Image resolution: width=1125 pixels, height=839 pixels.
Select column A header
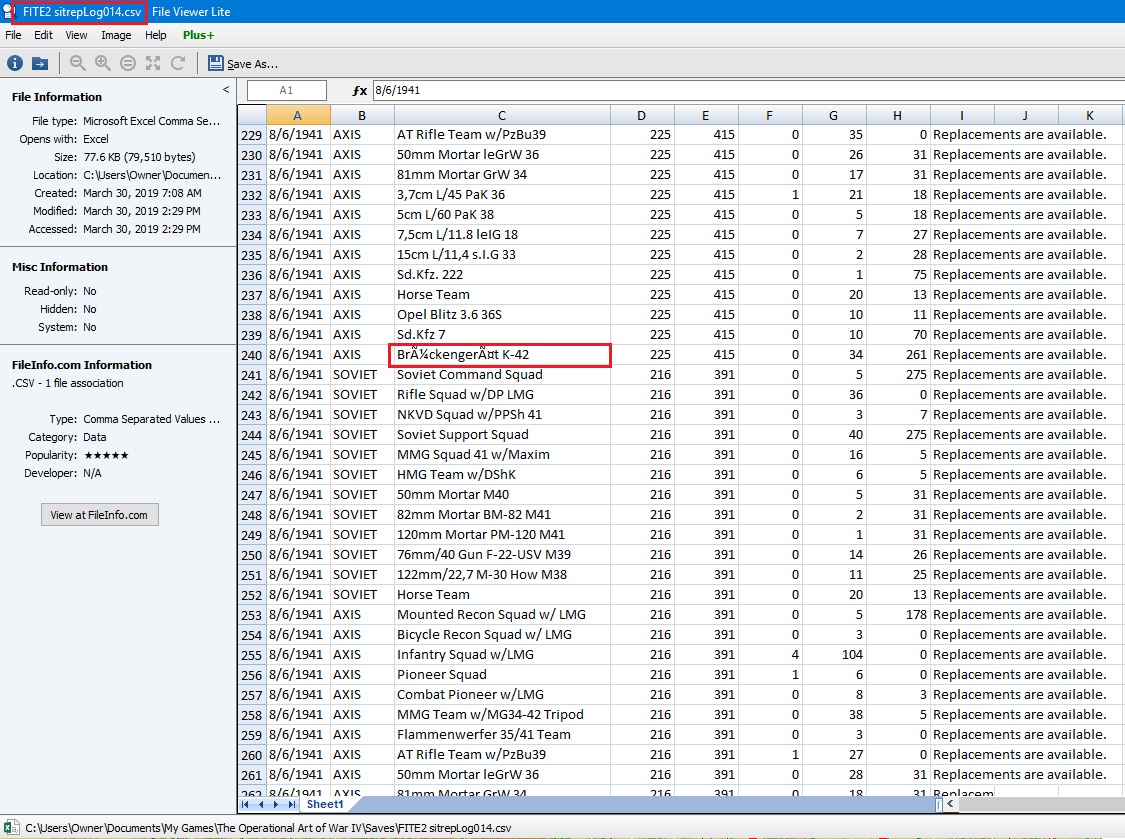298,115
